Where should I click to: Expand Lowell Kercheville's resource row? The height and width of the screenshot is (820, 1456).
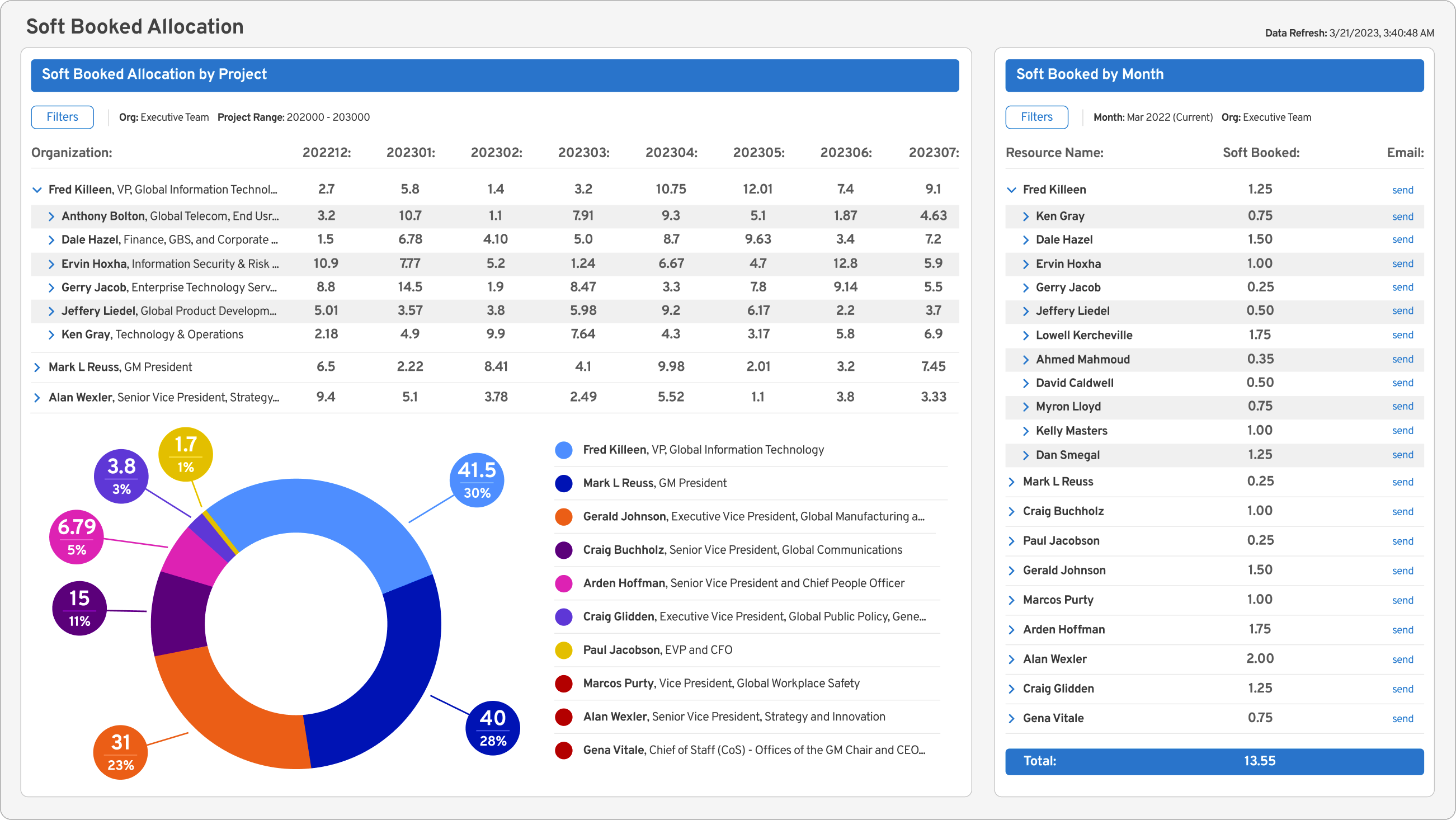[1025, 335]
